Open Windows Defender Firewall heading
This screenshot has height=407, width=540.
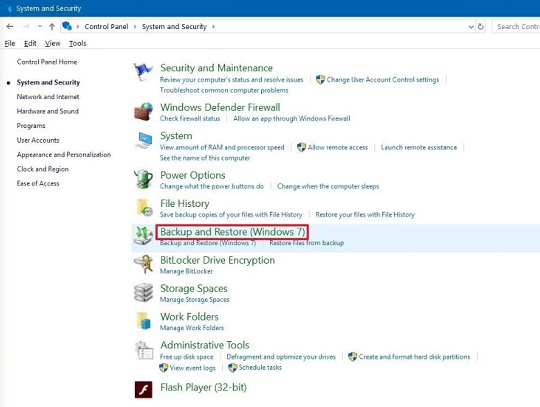tap(220, 107)
